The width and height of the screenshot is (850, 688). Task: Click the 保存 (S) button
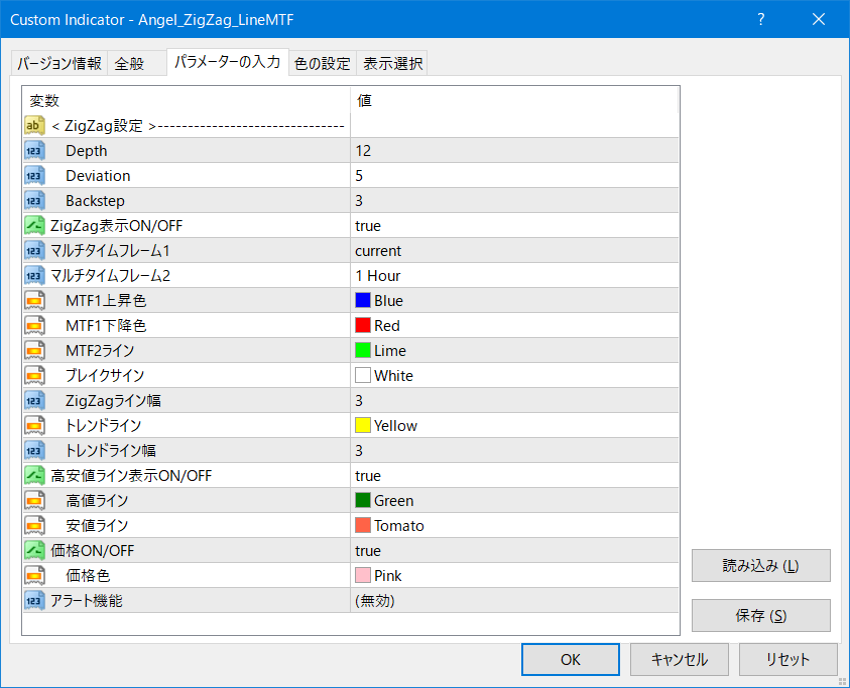(761, 615)
